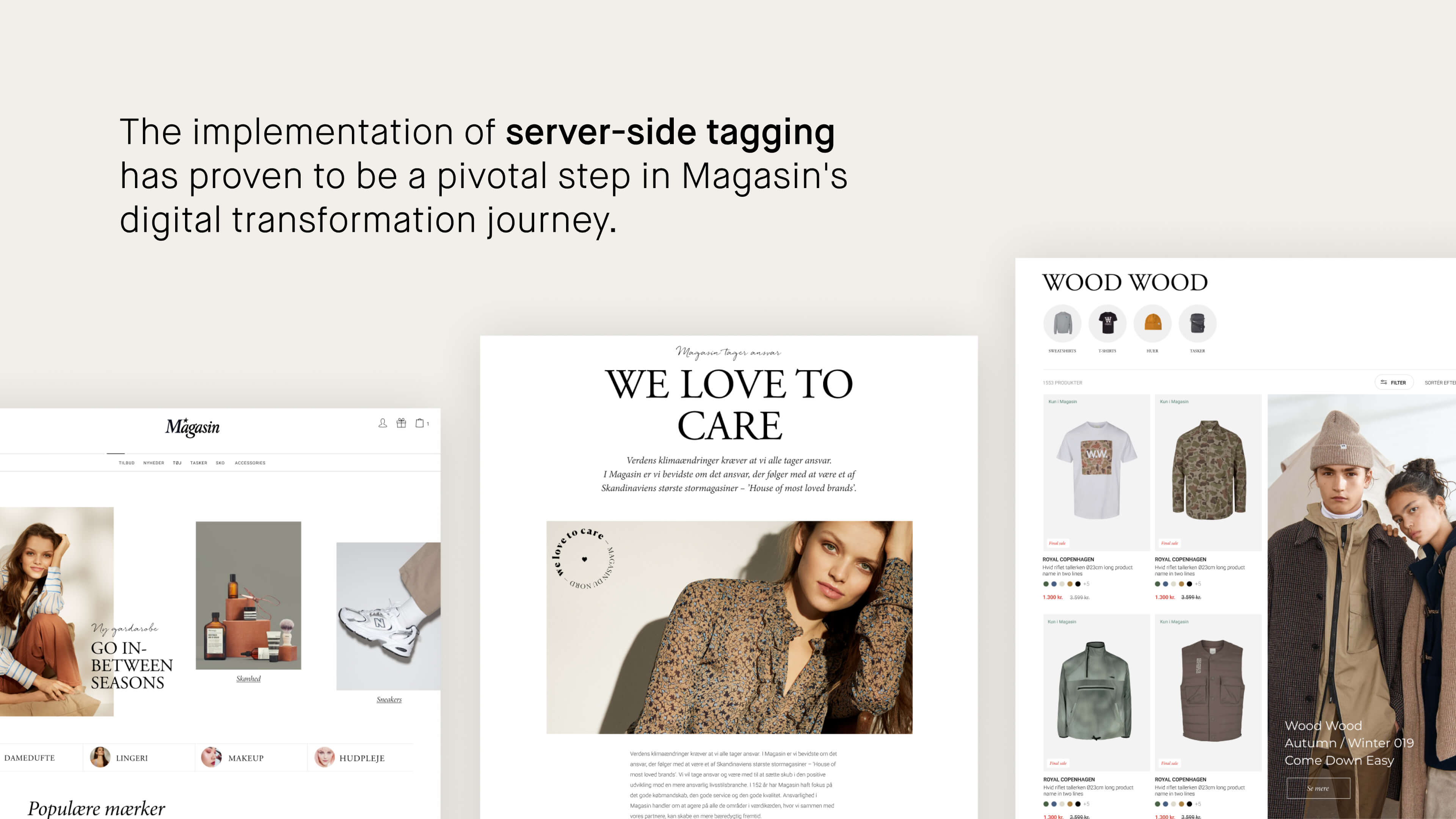The image size is (1456, 819).
Task: Click the Makeup round thumbnail icon
Action: pos(212,758)
